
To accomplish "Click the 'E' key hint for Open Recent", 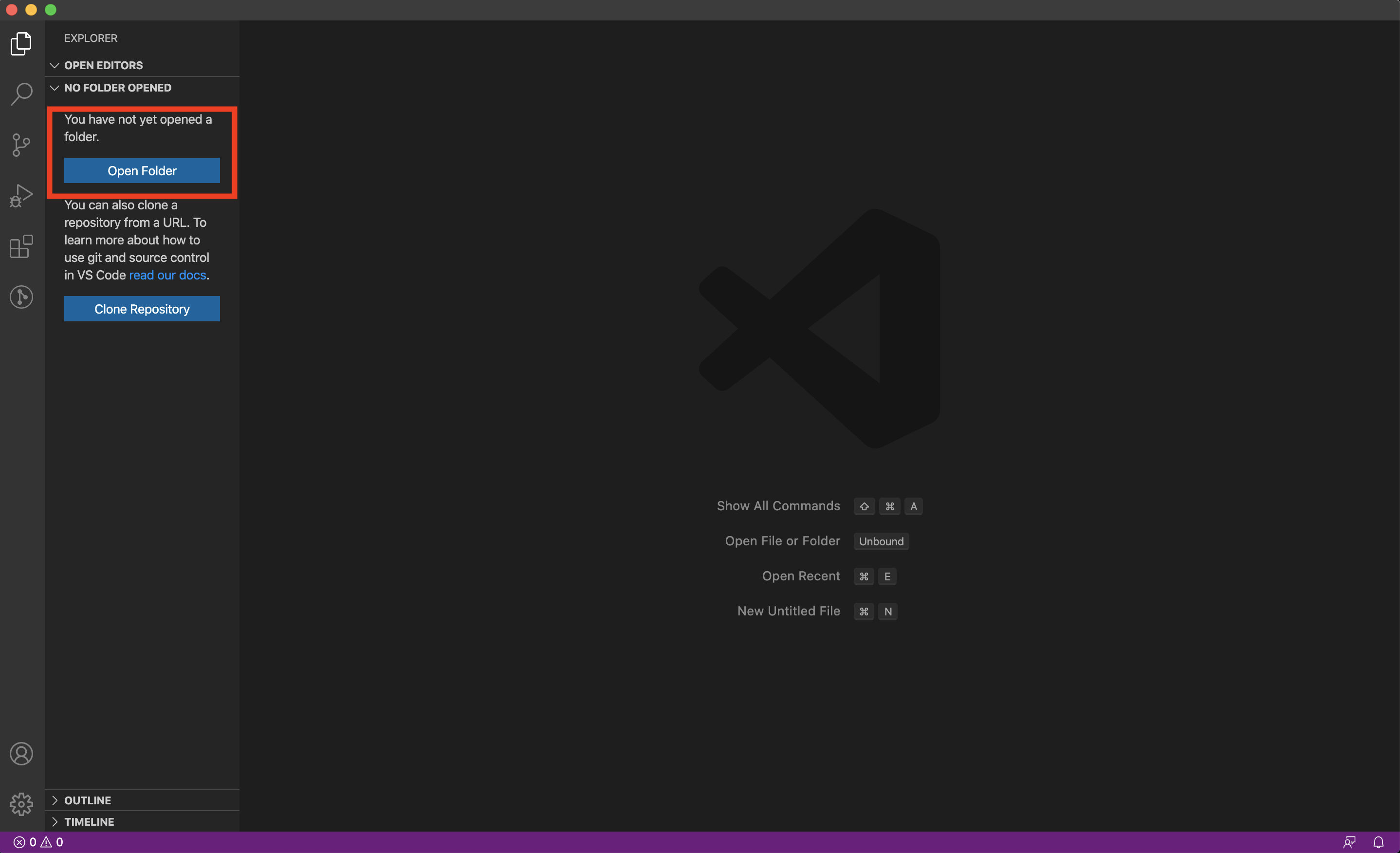I will click(x=887, y=576).
